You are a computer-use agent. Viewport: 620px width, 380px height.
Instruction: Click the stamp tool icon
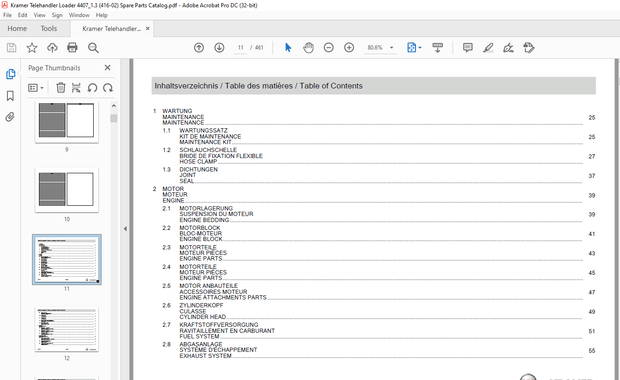tap(529, 48)
